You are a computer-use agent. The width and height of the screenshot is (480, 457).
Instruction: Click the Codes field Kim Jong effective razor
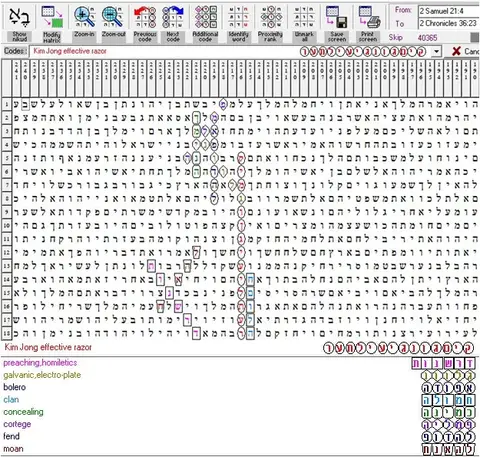click(230, 51)
